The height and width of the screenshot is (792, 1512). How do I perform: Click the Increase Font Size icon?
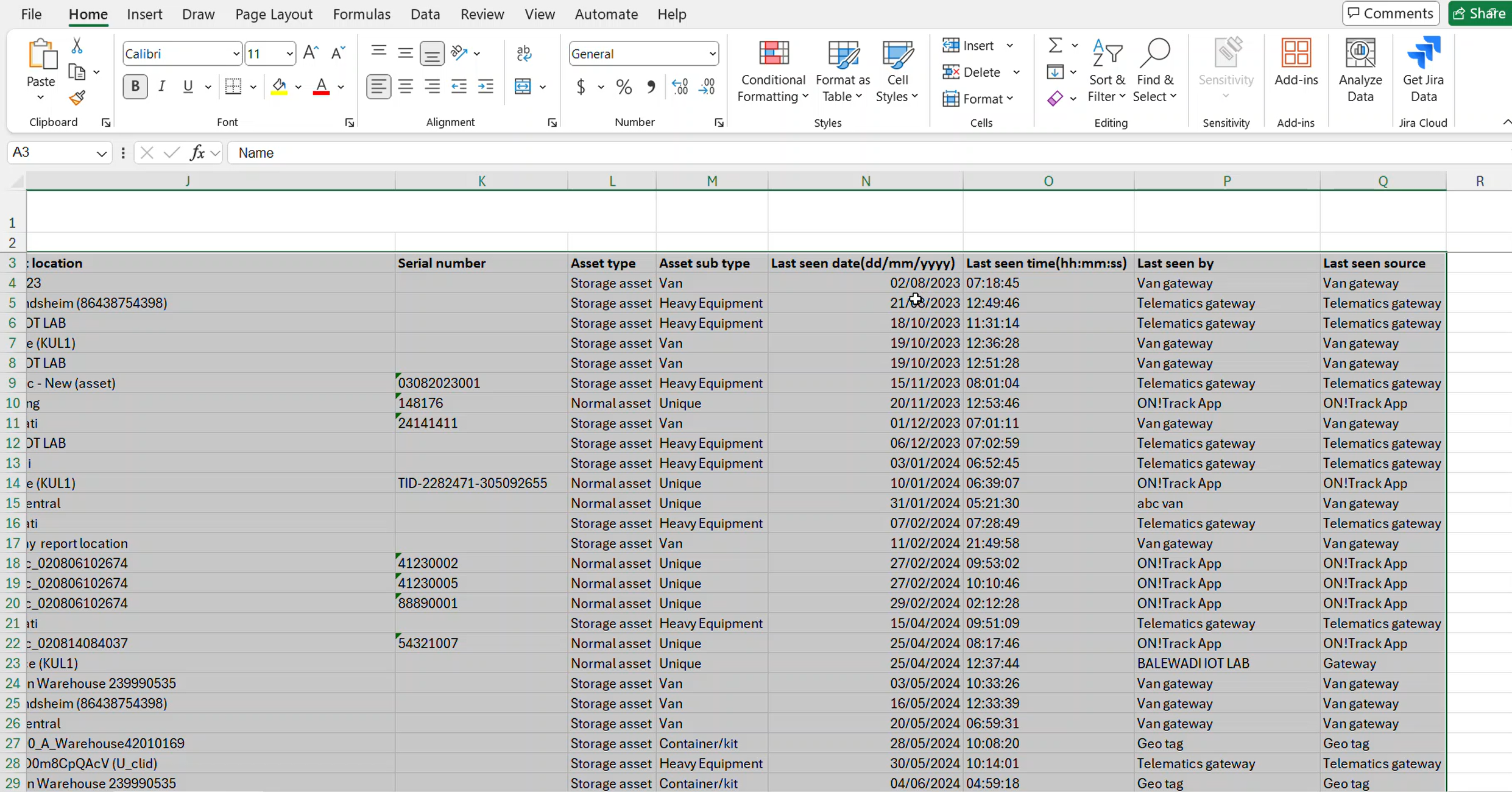coord(311,53)
